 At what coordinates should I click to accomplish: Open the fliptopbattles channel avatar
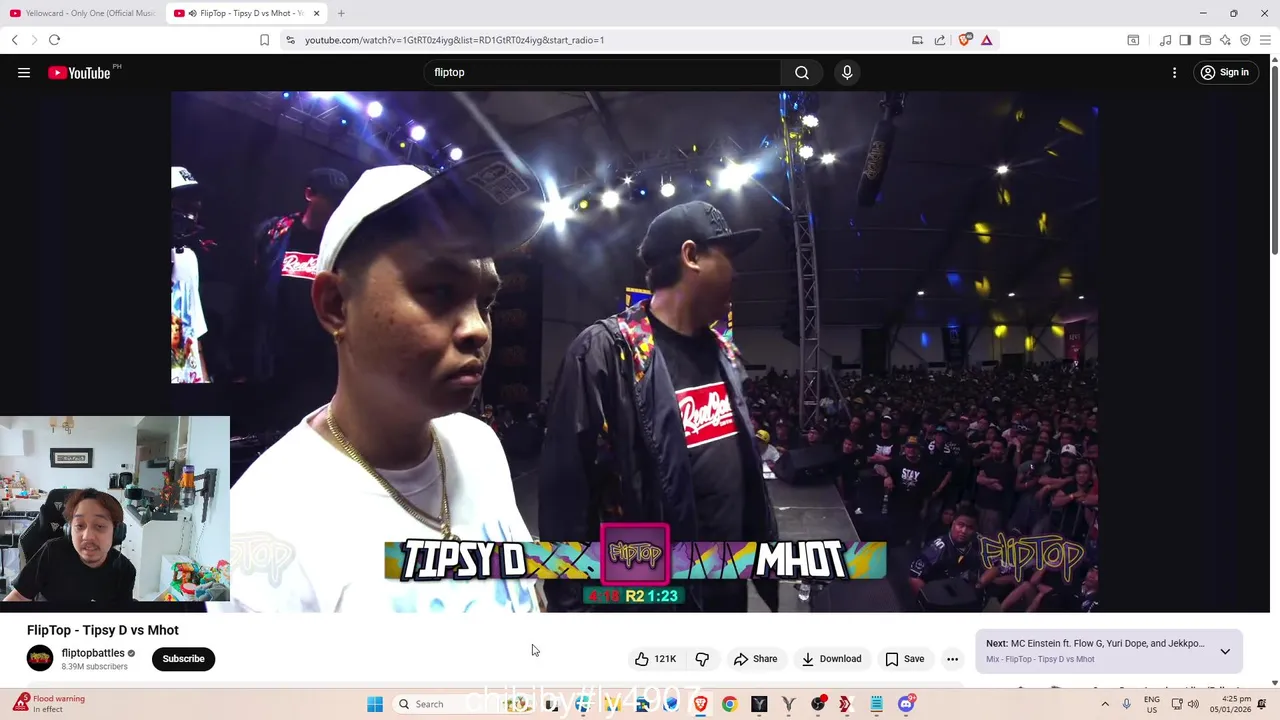(40, 658)
